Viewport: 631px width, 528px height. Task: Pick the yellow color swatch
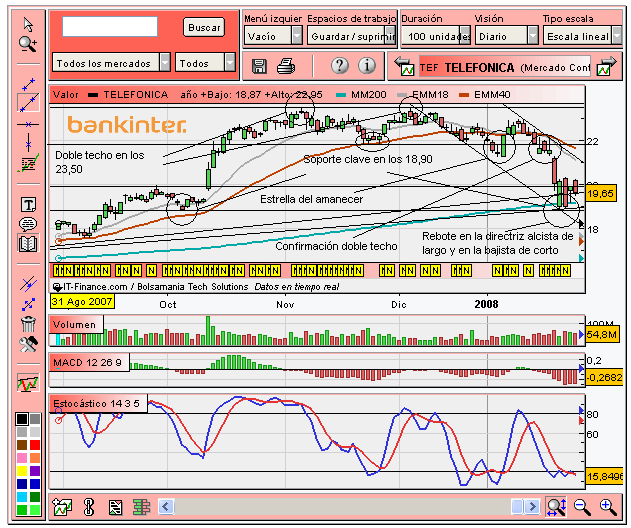[x=22, y=471]
